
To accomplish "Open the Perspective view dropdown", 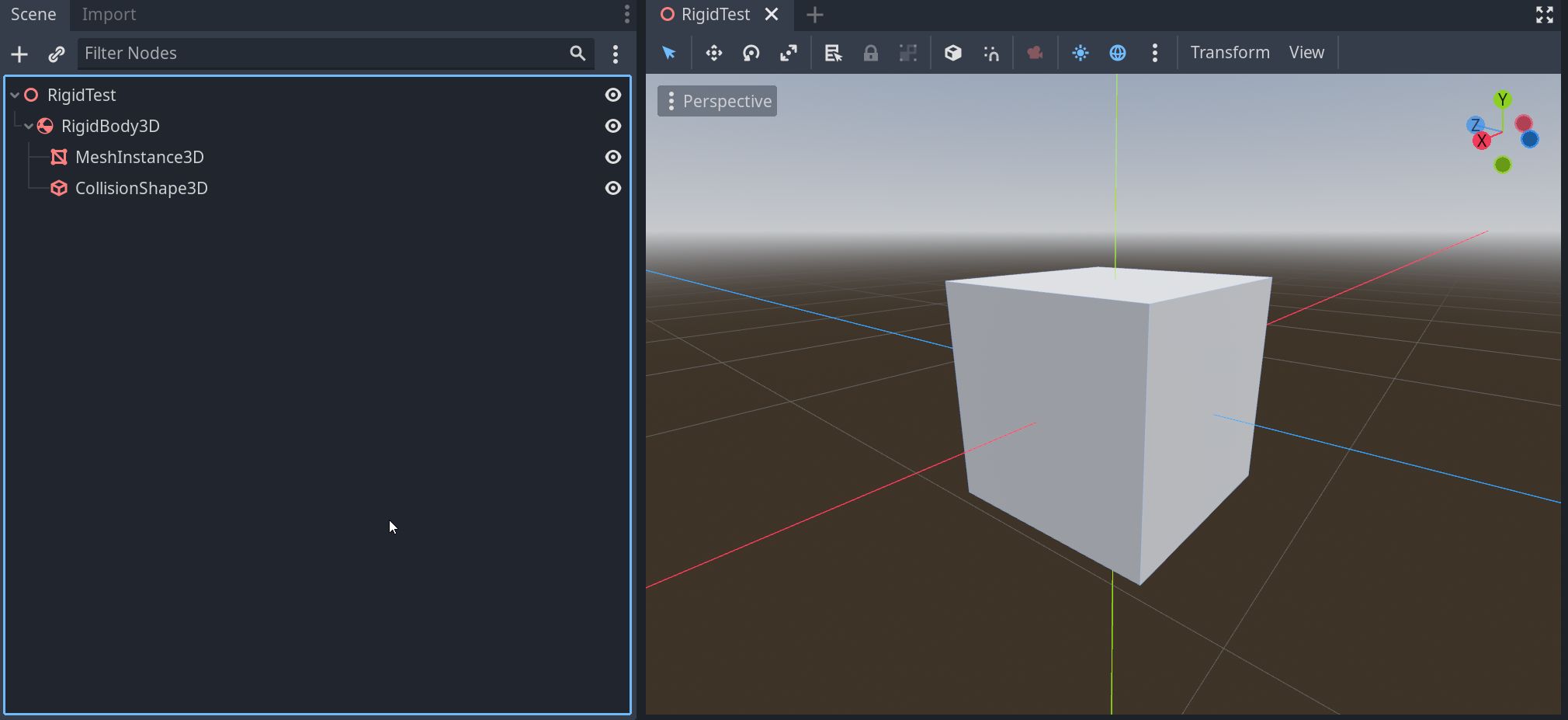I will point(717,101).
